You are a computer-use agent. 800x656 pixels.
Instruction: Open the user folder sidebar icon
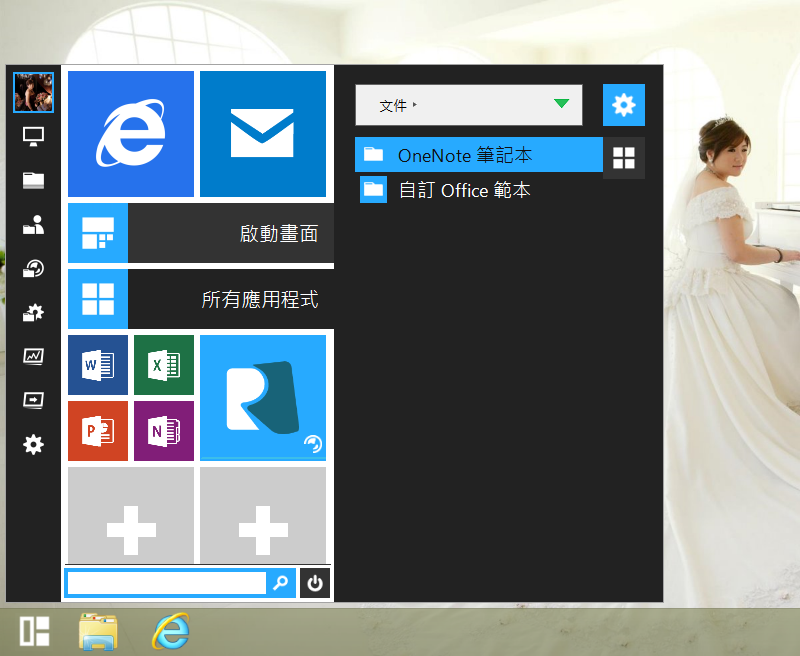pos(33,224)
